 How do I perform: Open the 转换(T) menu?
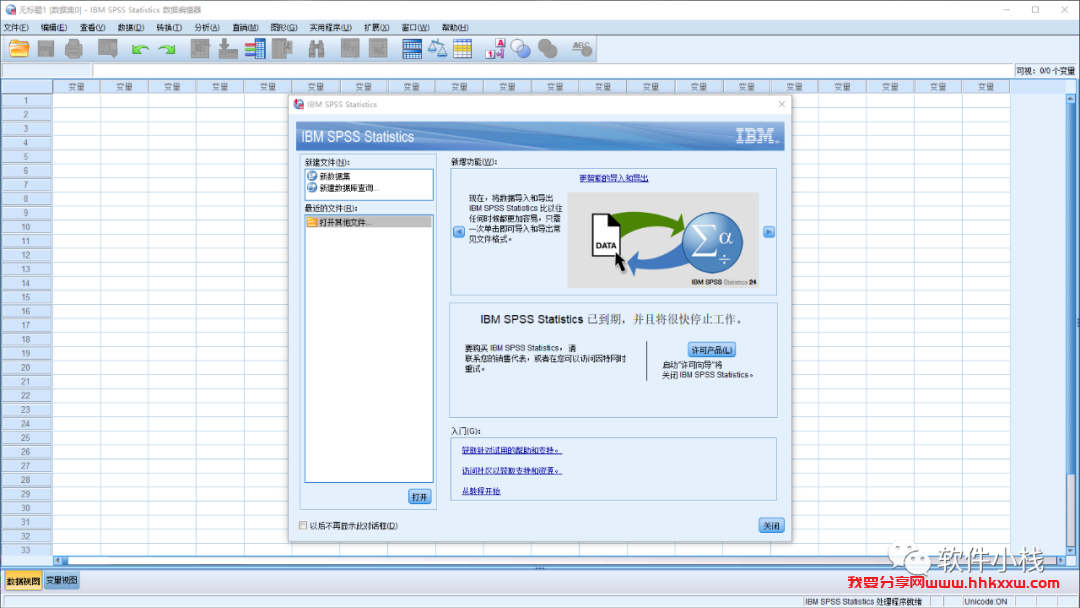(169, 28)
